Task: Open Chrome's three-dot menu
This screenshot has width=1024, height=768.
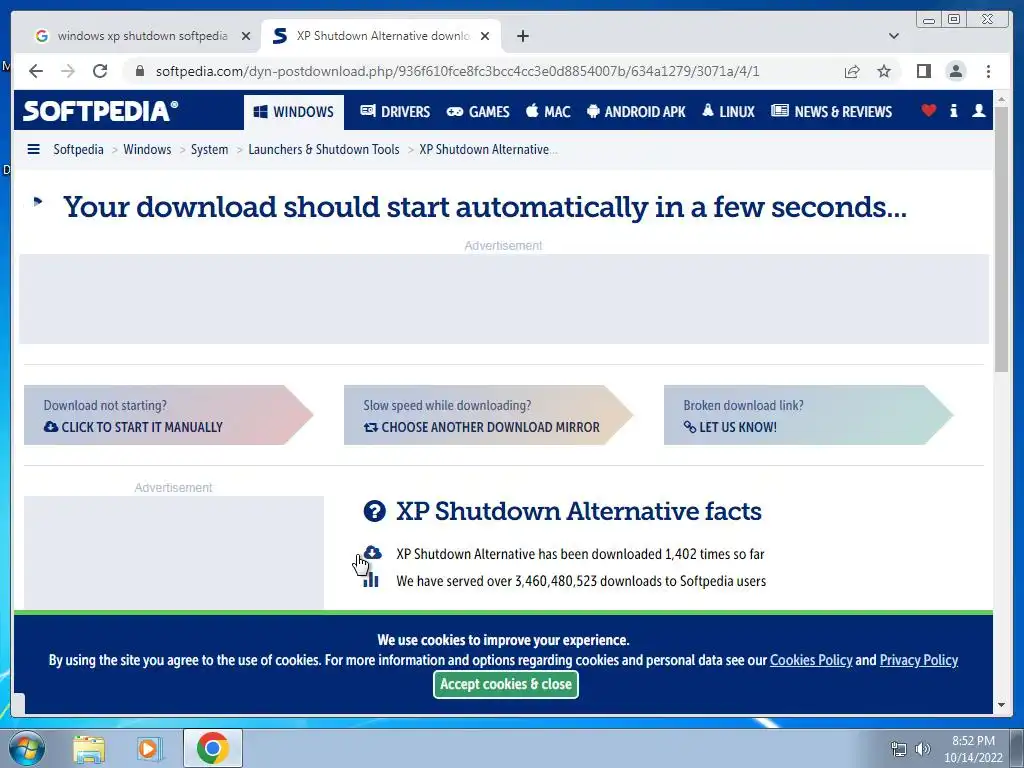Action: pos(988,71)
